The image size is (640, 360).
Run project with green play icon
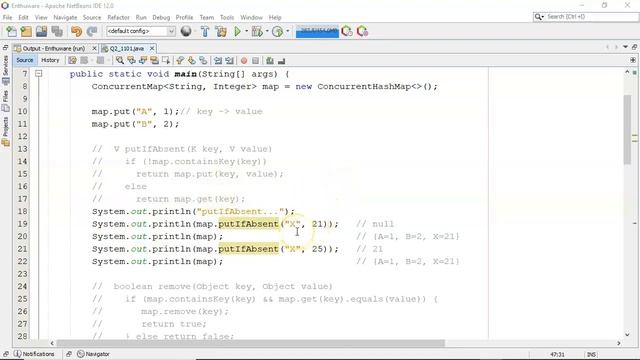pyautogui.click(x=237, y=31)
